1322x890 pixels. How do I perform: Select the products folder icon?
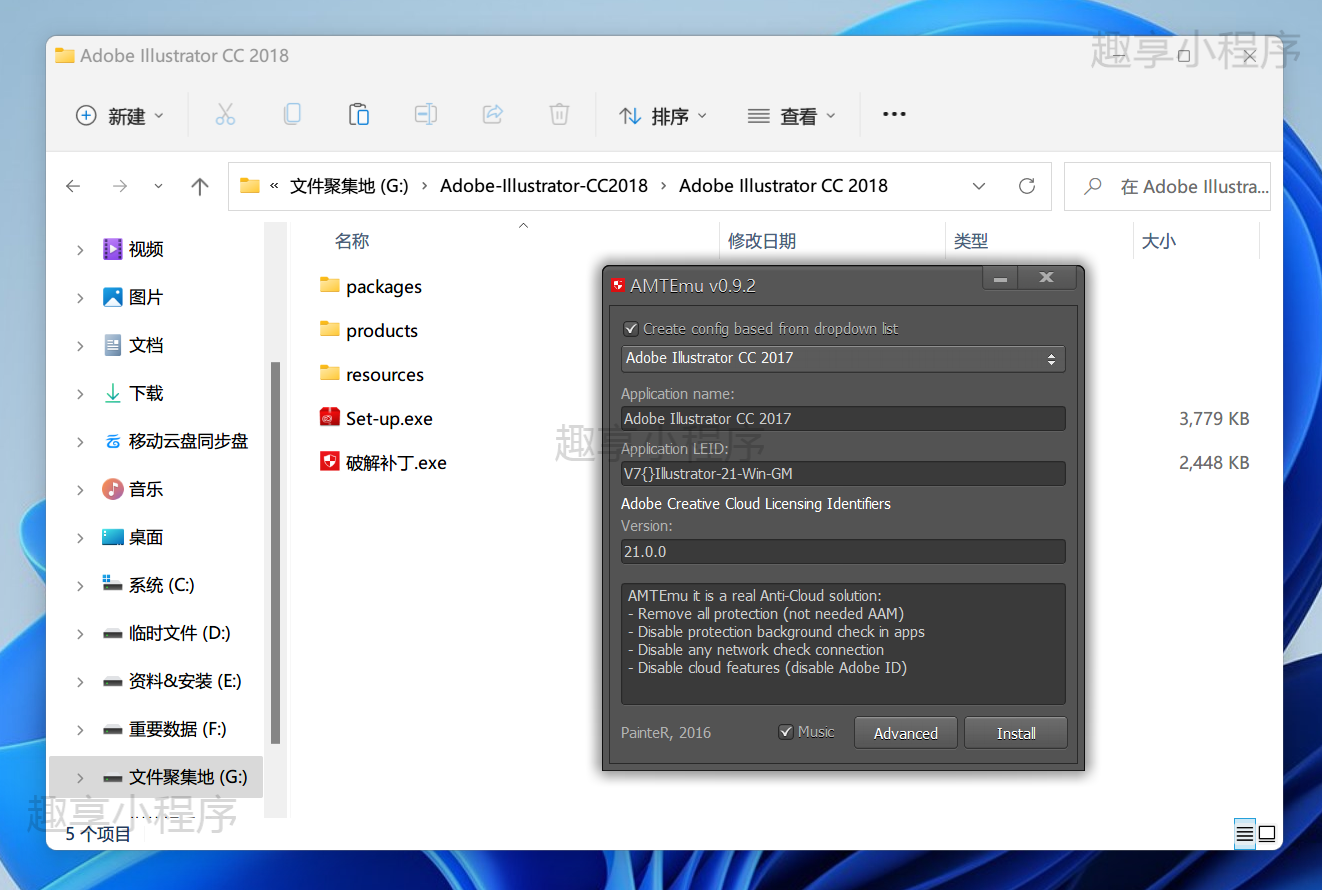[330, 330]
